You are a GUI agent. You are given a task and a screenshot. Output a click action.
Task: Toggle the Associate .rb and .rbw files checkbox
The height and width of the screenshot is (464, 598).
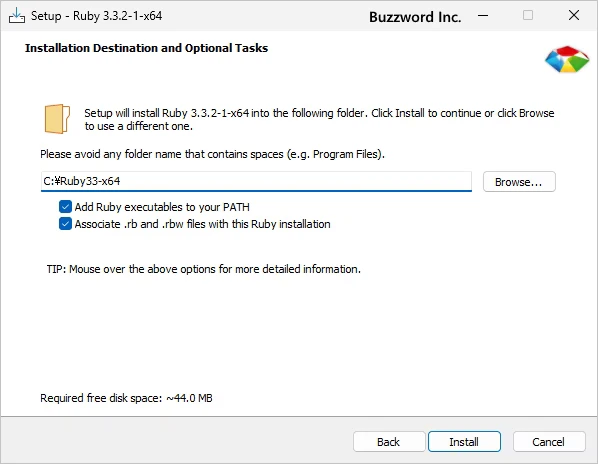[65, 224]
